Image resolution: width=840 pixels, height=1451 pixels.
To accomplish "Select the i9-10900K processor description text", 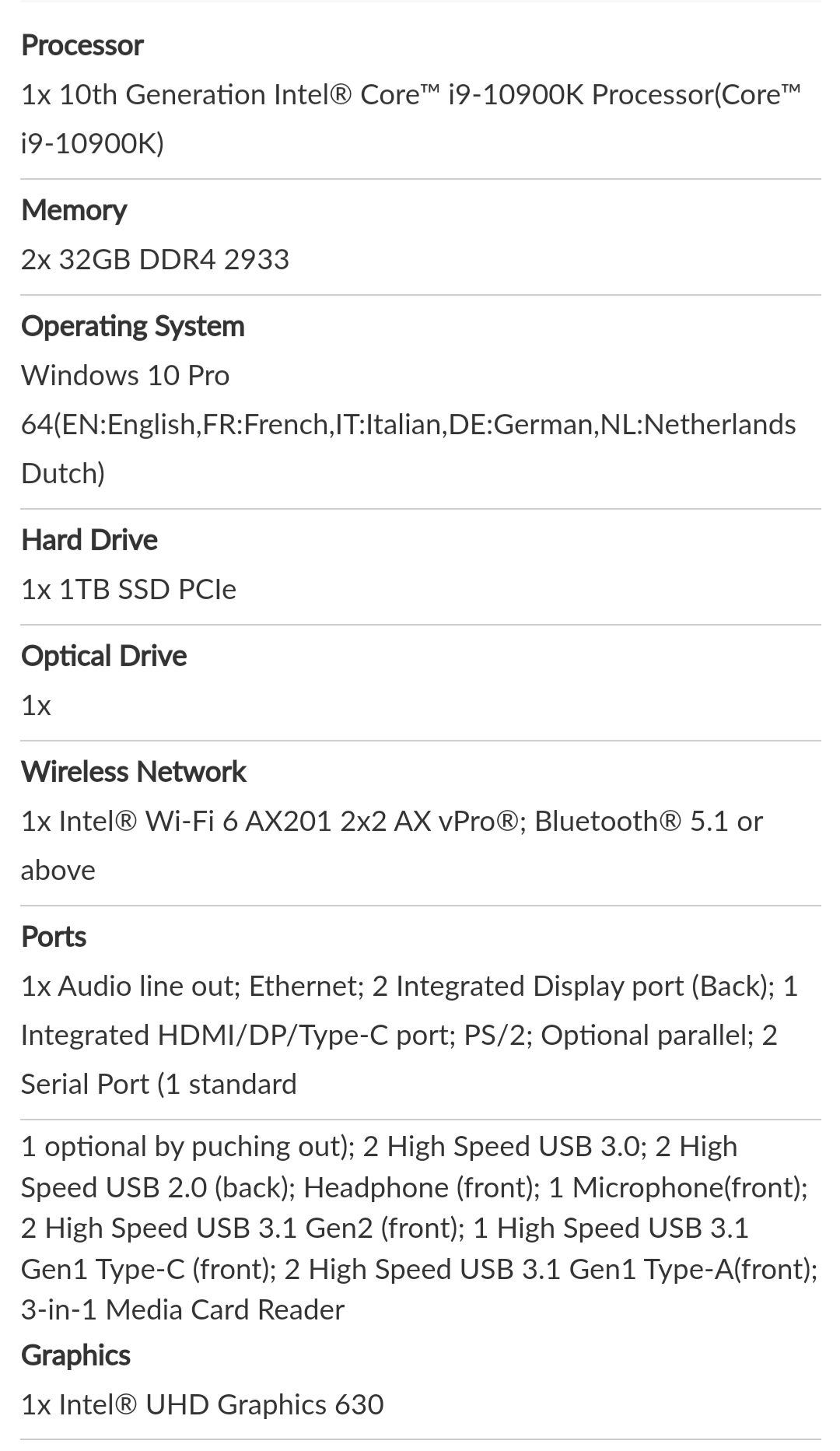I will (411, 119).
